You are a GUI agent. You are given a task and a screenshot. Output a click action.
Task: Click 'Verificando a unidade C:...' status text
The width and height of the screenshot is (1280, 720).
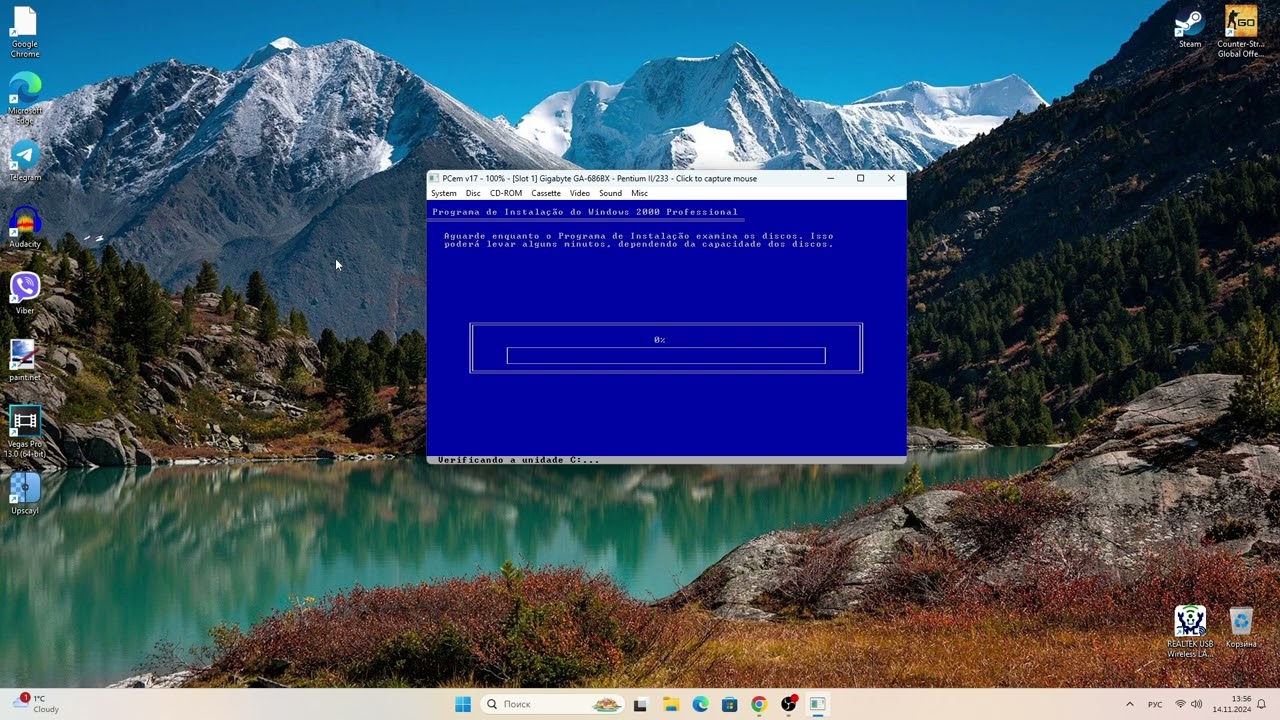519,460
